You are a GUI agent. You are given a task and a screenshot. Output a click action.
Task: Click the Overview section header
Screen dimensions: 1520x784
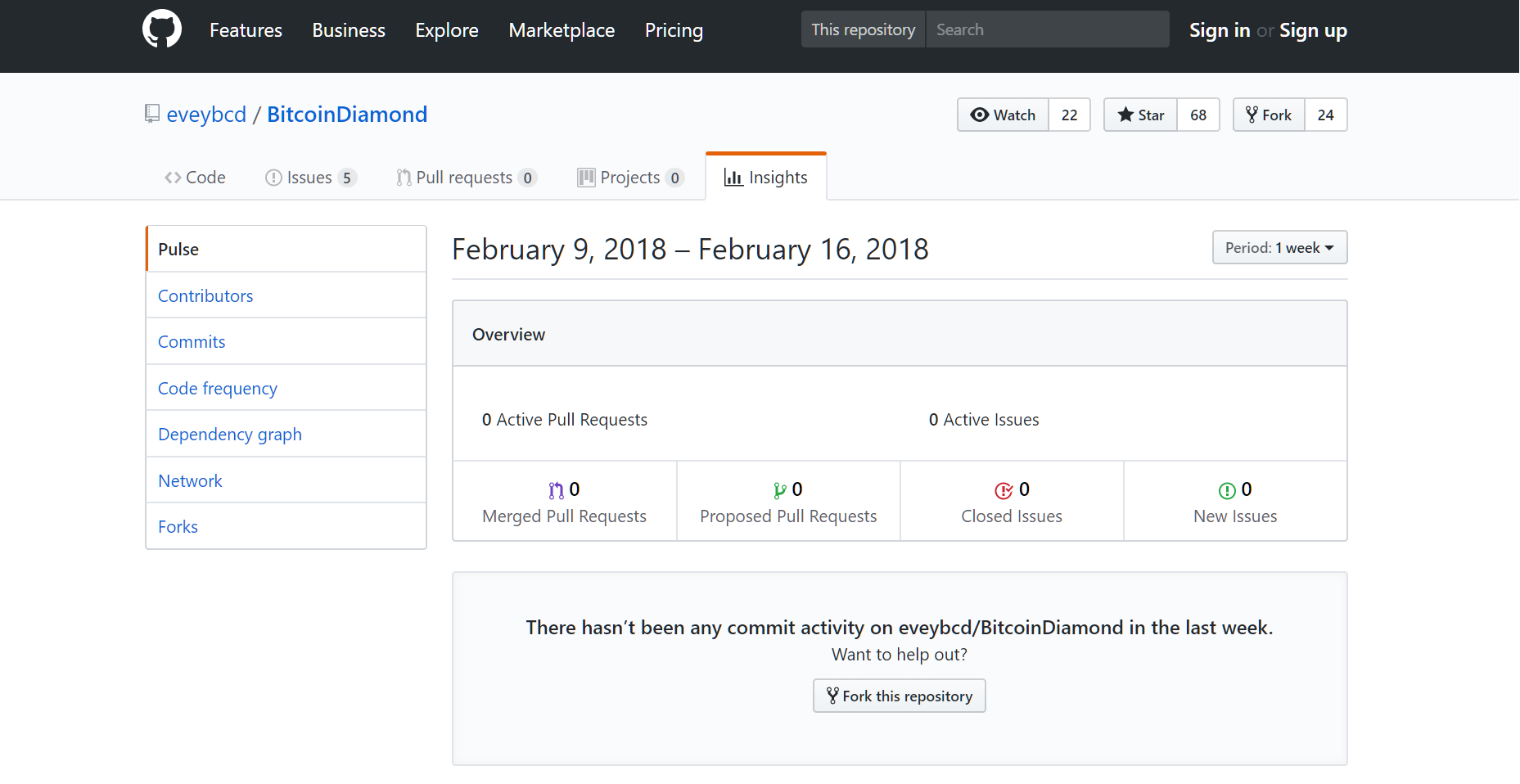click(900, 334)
